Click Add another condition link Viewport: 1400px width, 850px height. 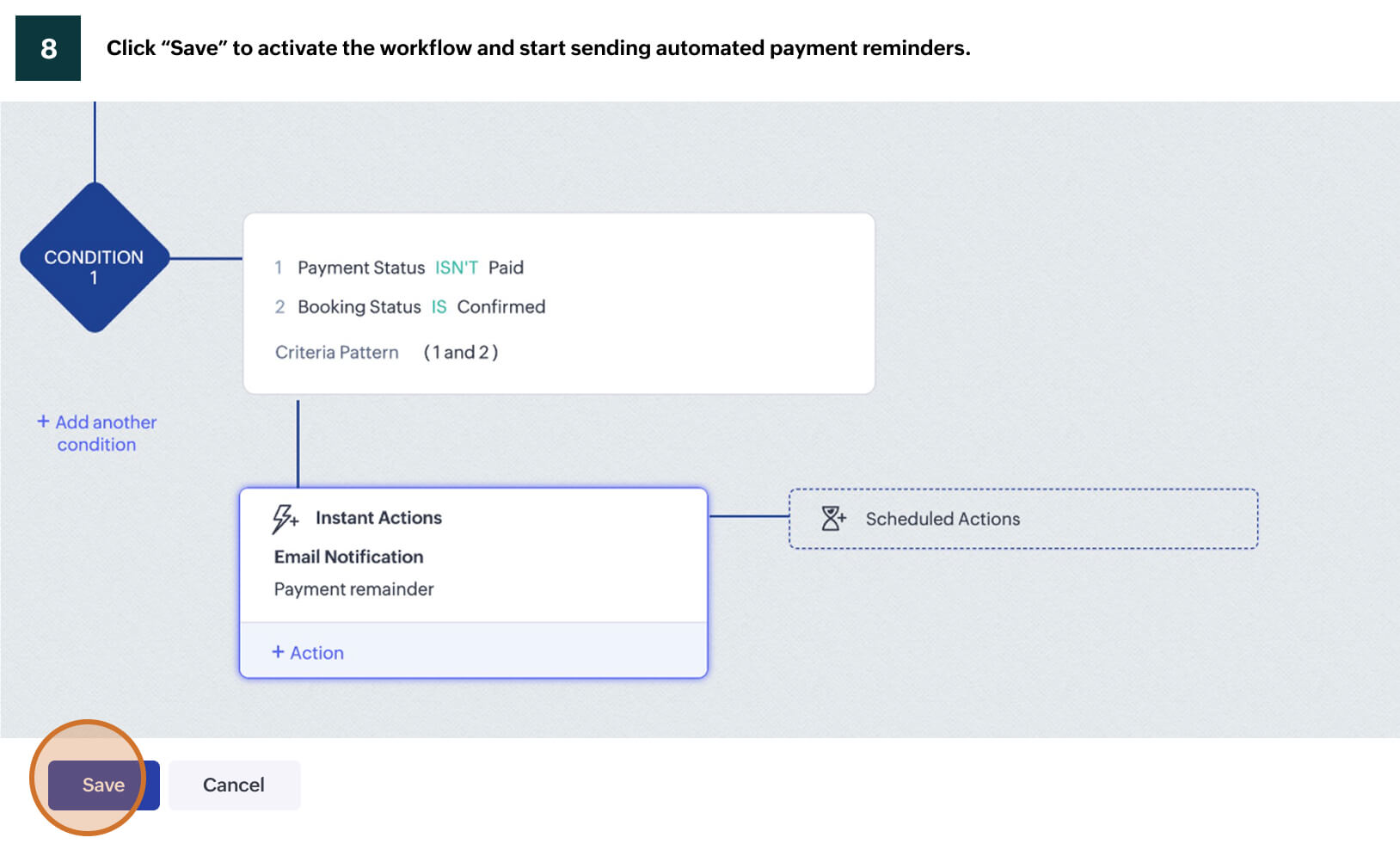105,433
